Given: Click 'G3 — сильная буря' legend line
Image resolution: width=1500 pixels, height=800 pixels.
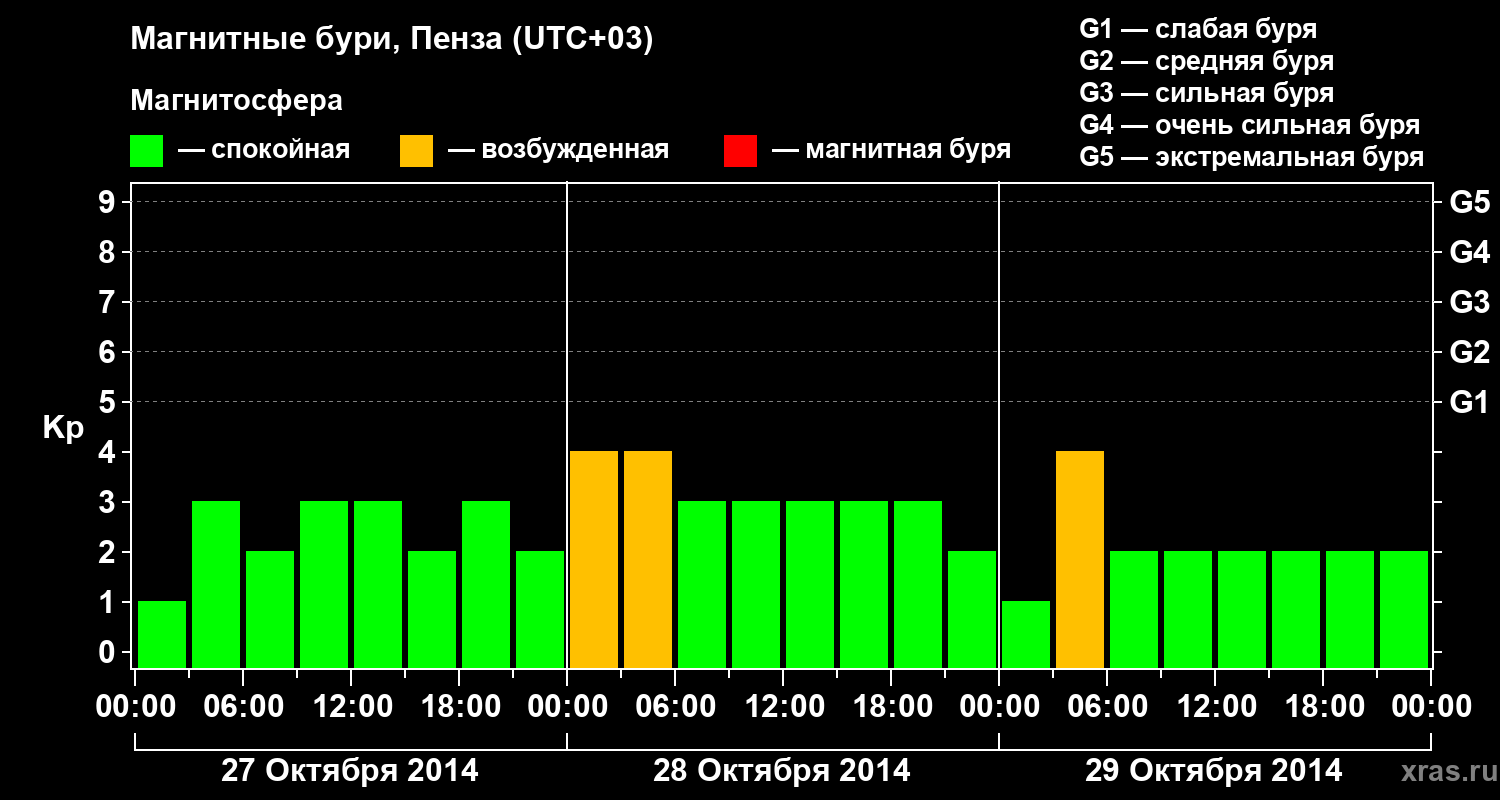Looking at the screenshot, I should point(1206,93).
